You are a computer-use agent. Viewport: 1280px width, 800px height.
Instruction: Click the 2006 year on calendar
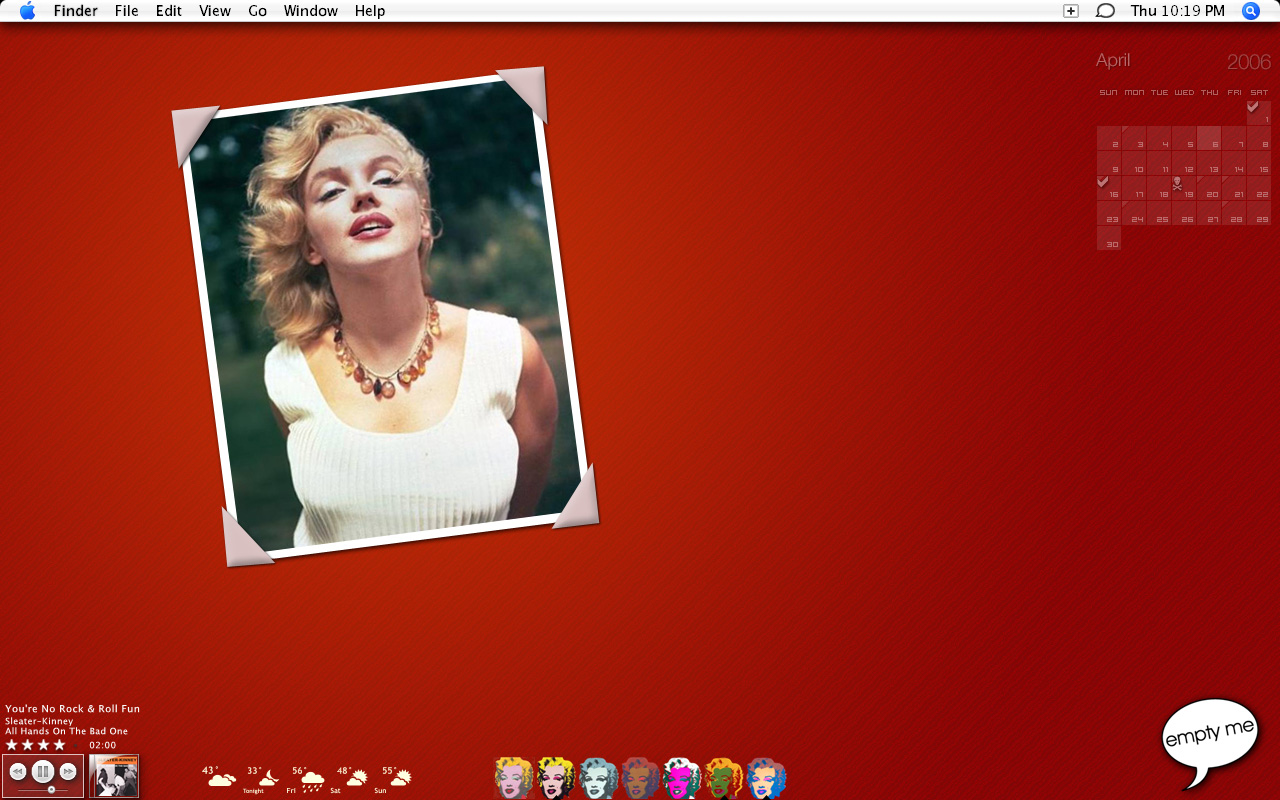[x=1249, y=62]
